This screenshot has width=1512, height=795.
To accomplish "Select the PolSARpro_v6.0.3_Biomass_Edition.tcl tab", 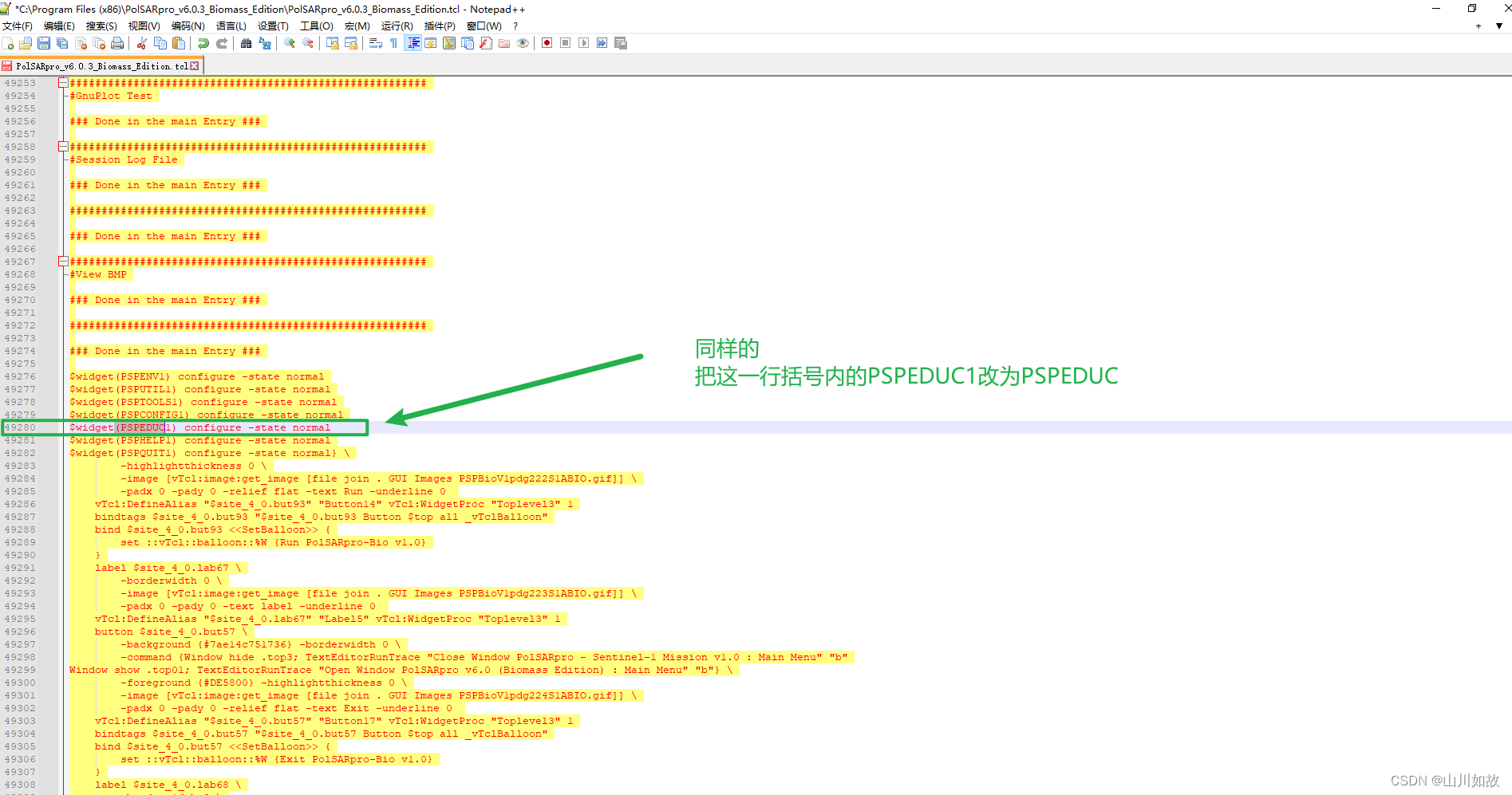I will pyautogui.click(x=101, y=66).
